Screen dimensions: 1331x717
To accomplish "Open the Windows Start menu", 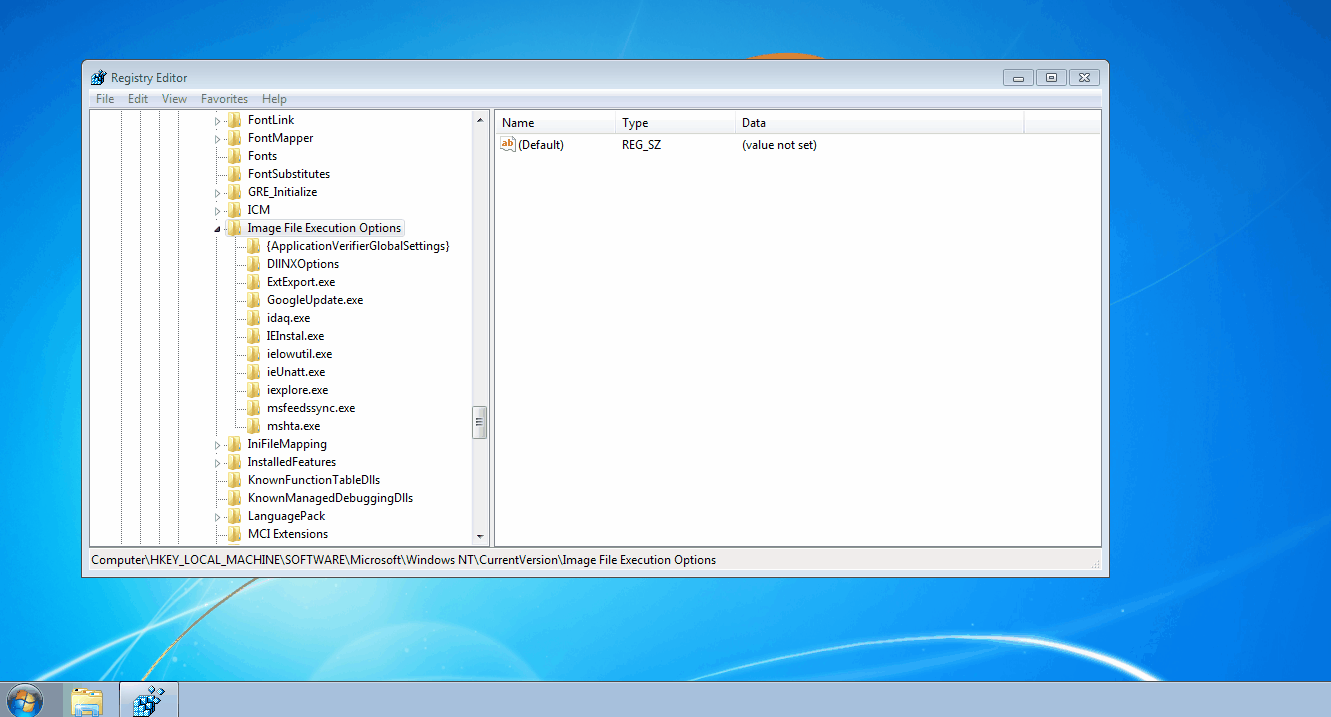I will click(24, 701).
